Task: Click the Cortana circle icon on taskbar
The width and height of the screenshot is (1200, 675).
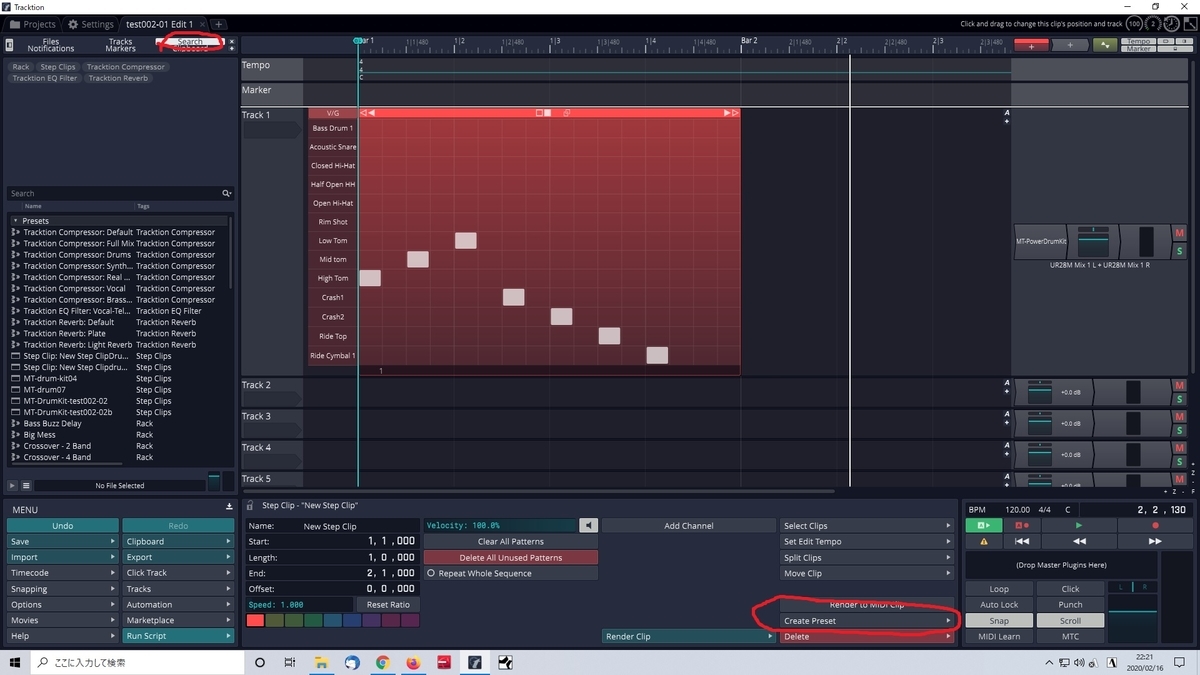Action: point(260,662)
